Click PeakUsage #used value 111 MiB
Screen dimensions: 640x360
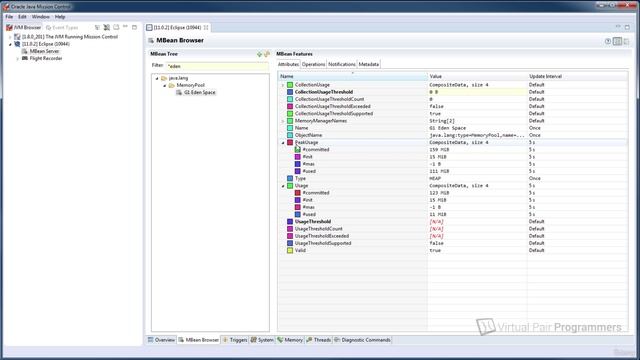(439, 171)
